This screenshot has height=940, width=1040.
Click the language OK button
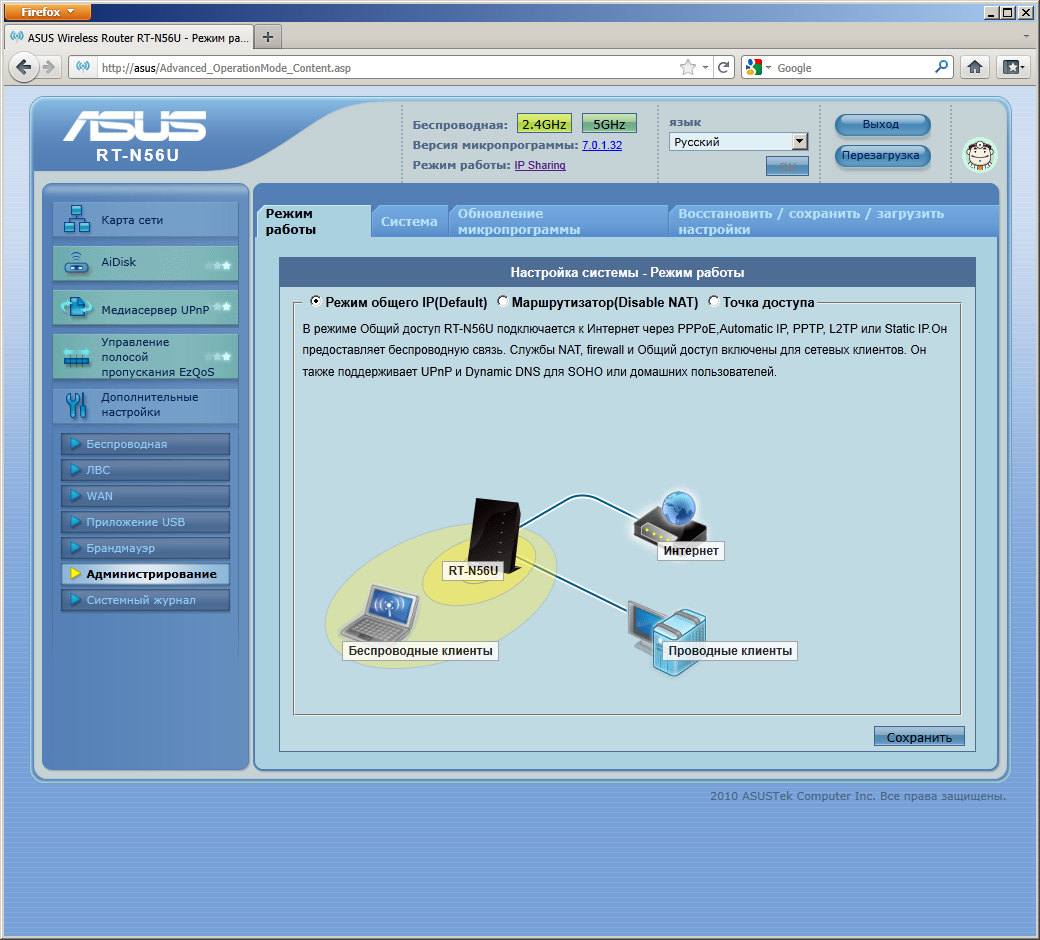pyautogui.click(x=787, y=166)
